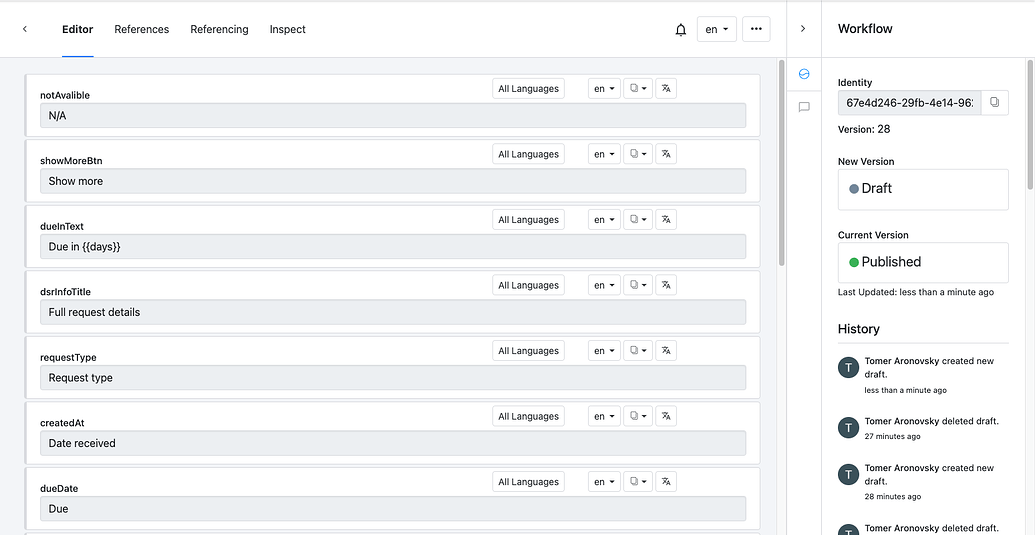Switch to the Inspect tab
This screenshot has height=535, width=1035.
[x=287, y=29]
